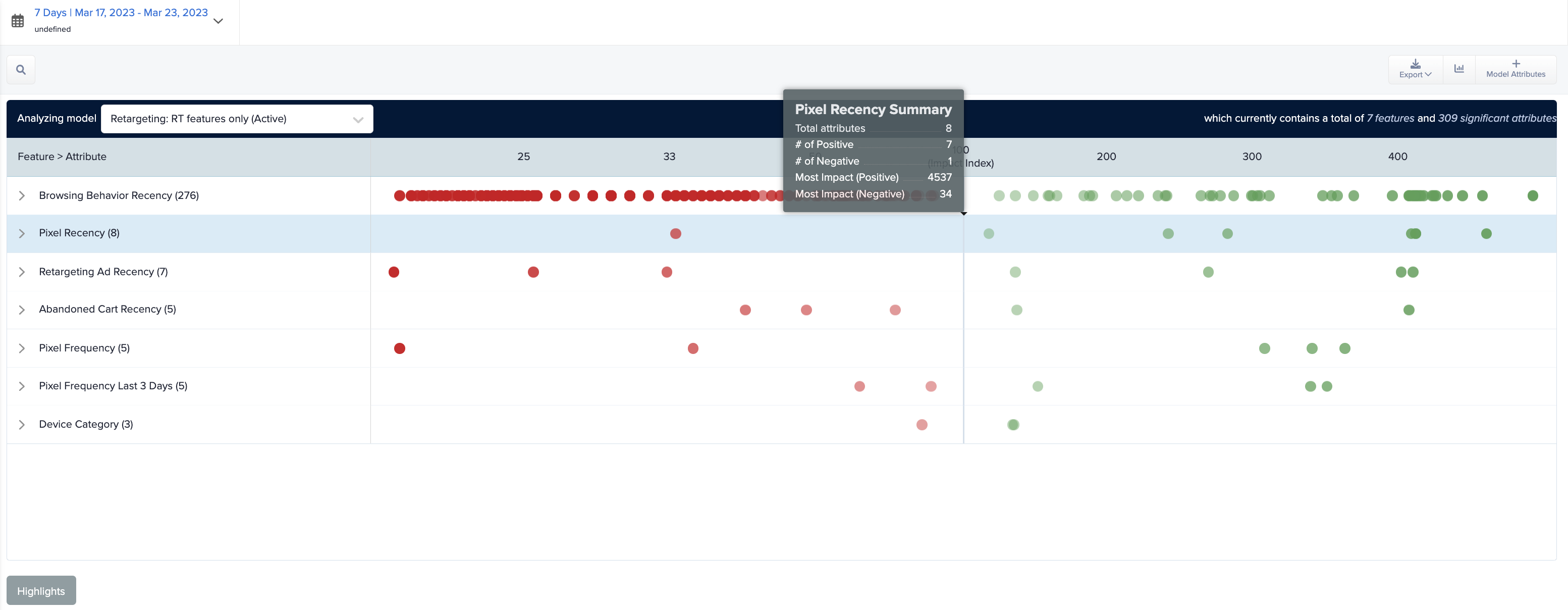
Task: Expand Pixel Recency feature row
Action: pyautogui.click(x=22, y=233)
